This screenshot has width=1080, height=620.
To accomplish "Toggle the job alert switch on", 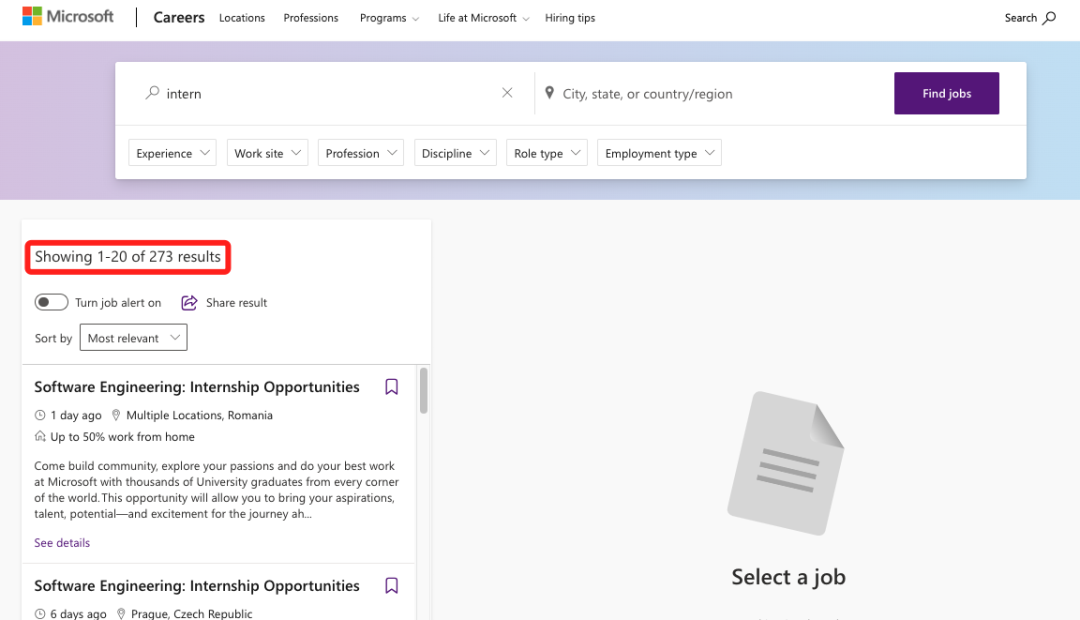I will tap(52, 302).
